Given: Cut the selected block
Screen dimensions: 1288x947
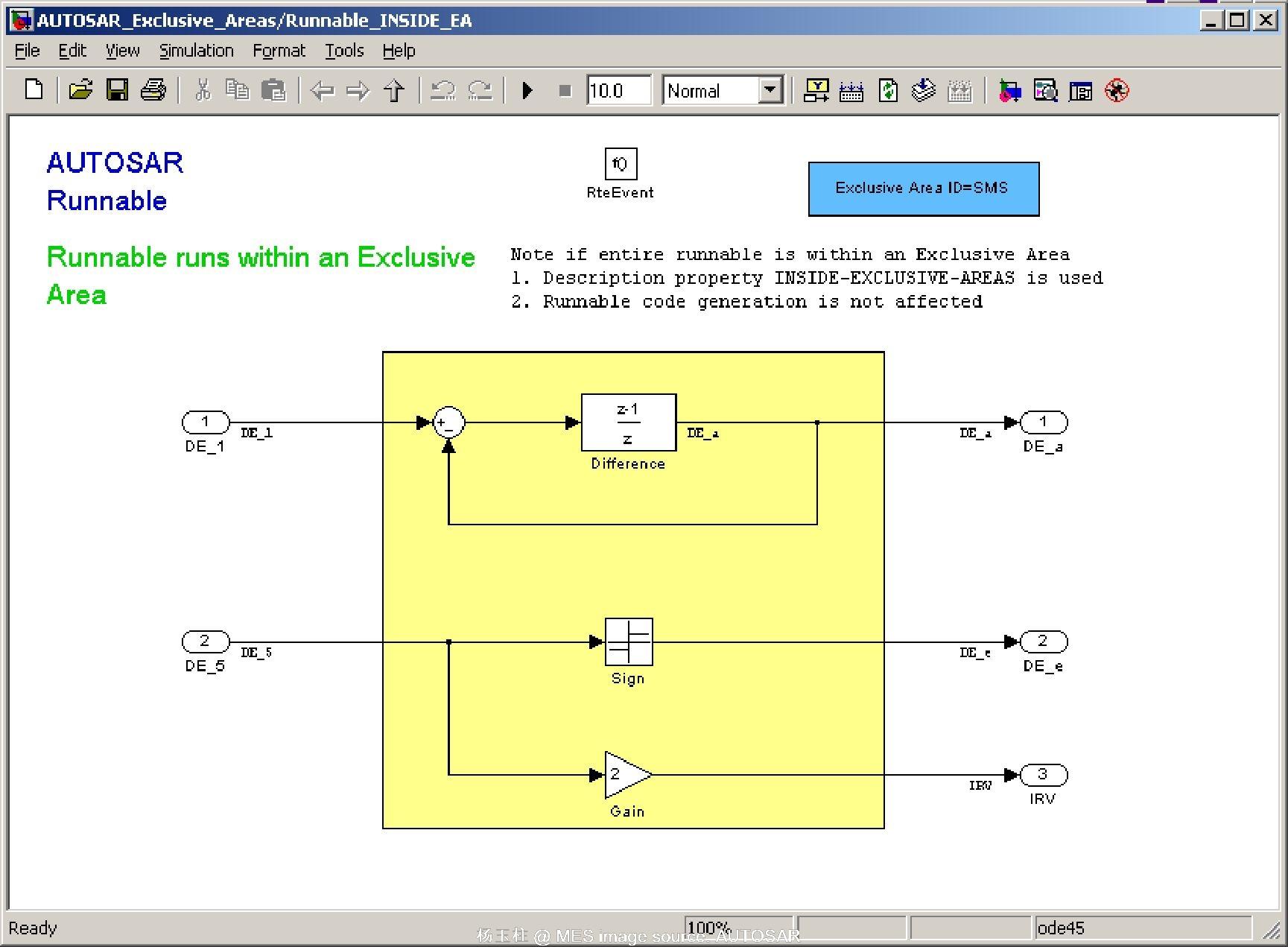Looking at the screenshot, I should (201, 90).
